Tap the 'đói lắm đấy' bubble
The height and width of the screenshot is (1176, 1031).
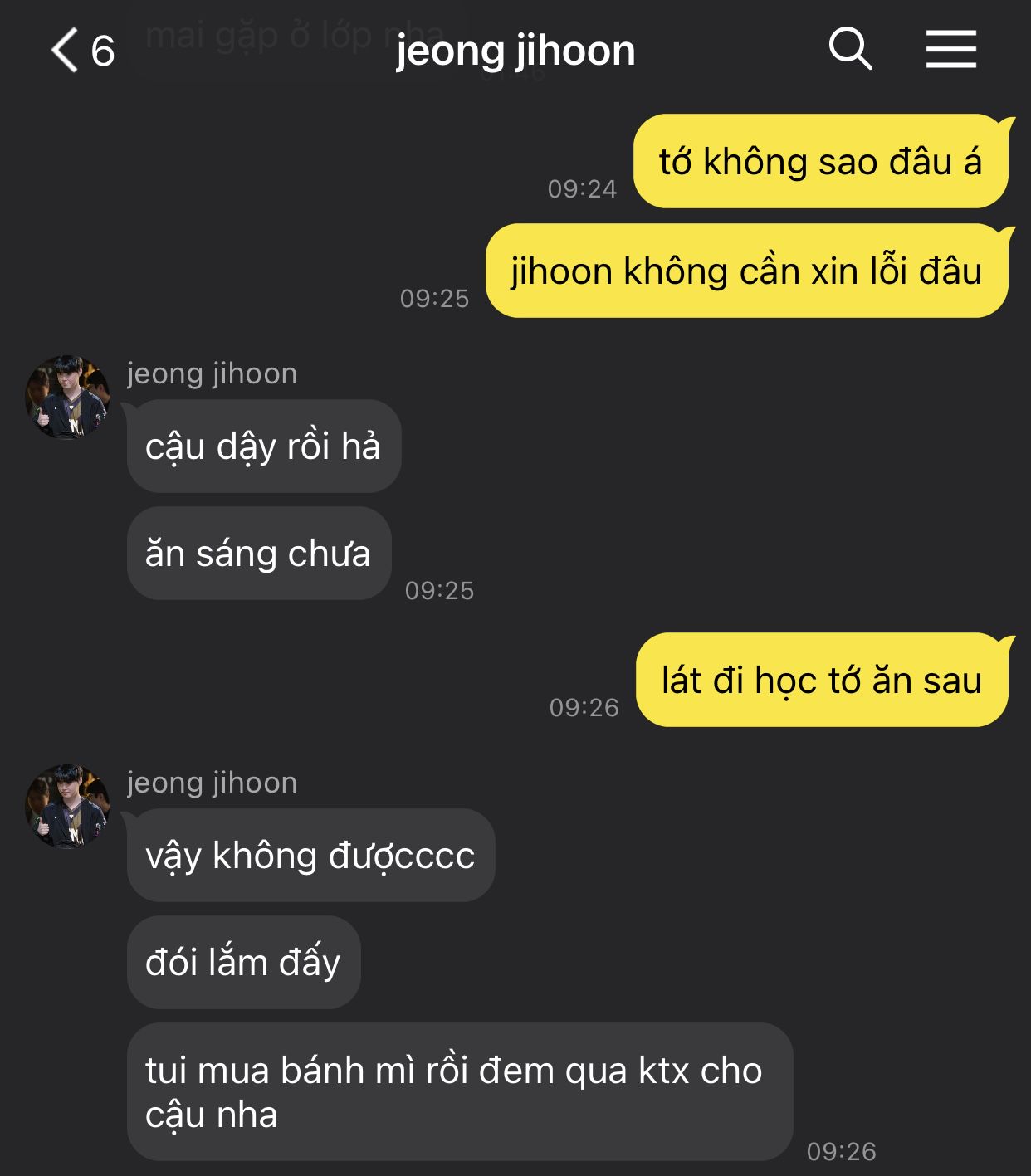244,962
